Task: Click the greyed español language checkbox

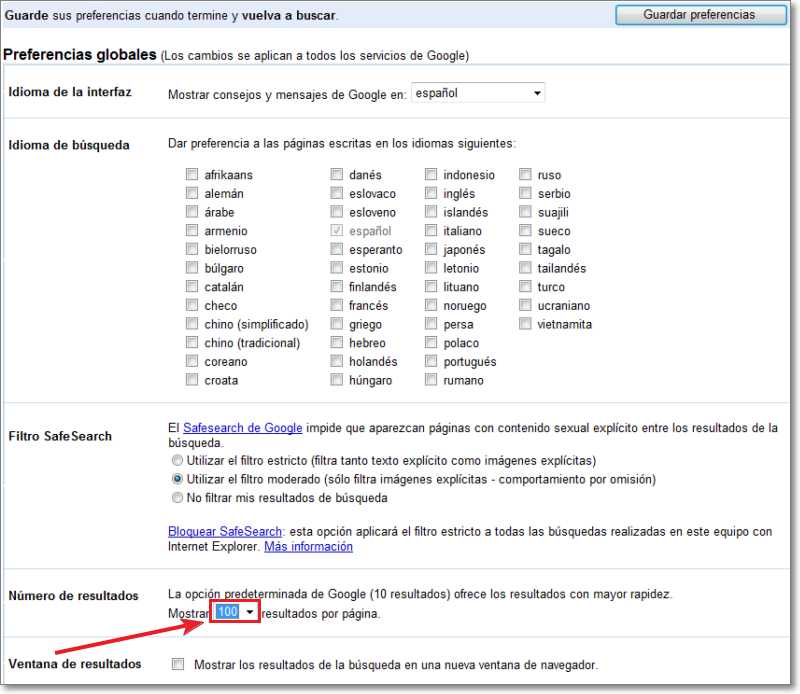Action: click(x=337, y=231)
